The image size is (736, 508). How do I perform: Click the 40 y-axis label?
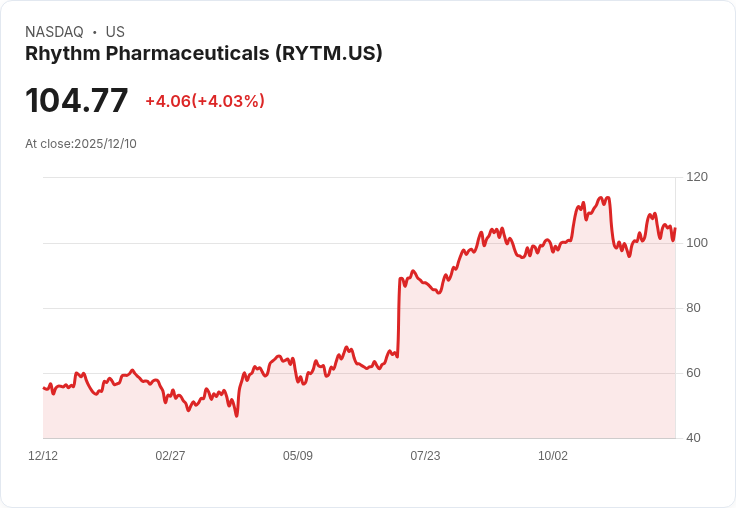point(693,438)
